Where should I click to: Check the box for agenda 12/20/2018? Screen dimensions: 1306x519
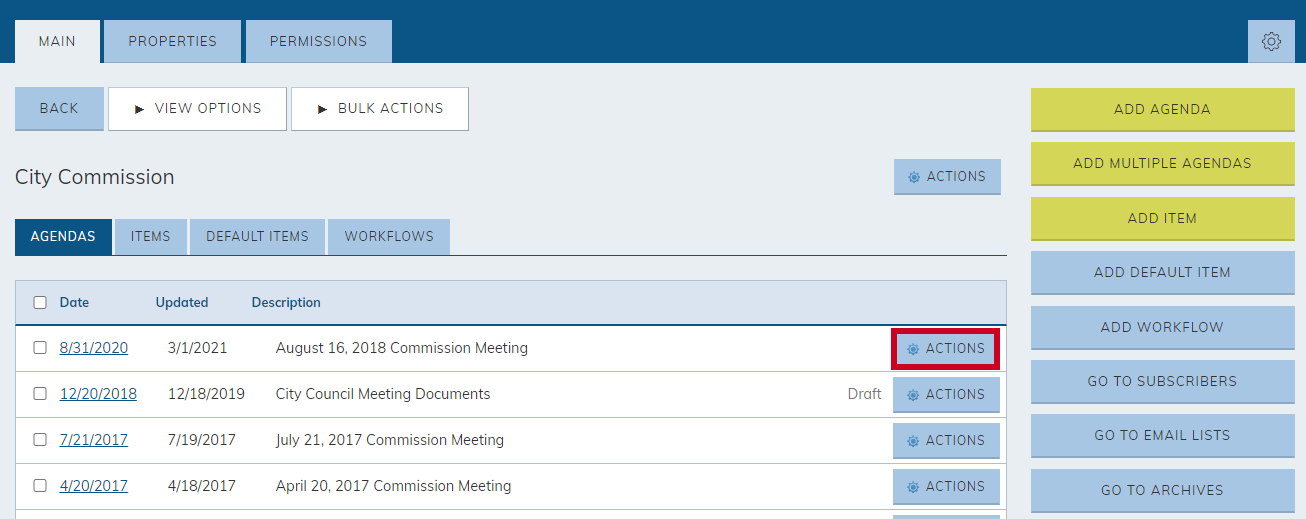tap(40, 394)
